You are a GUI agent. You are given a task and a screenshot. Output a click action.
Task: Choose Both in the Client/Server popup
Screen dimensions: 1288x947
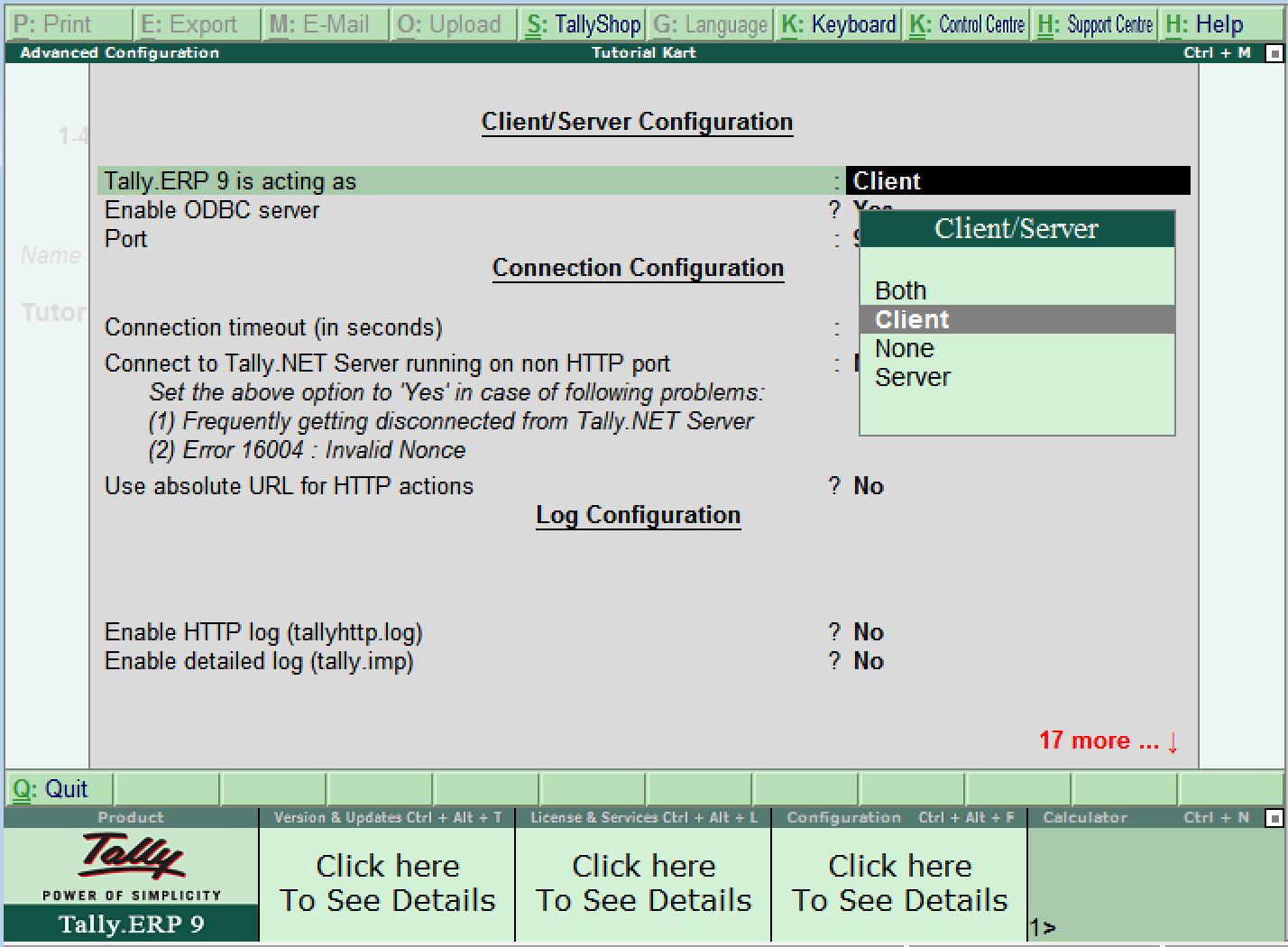pos(900,290)
